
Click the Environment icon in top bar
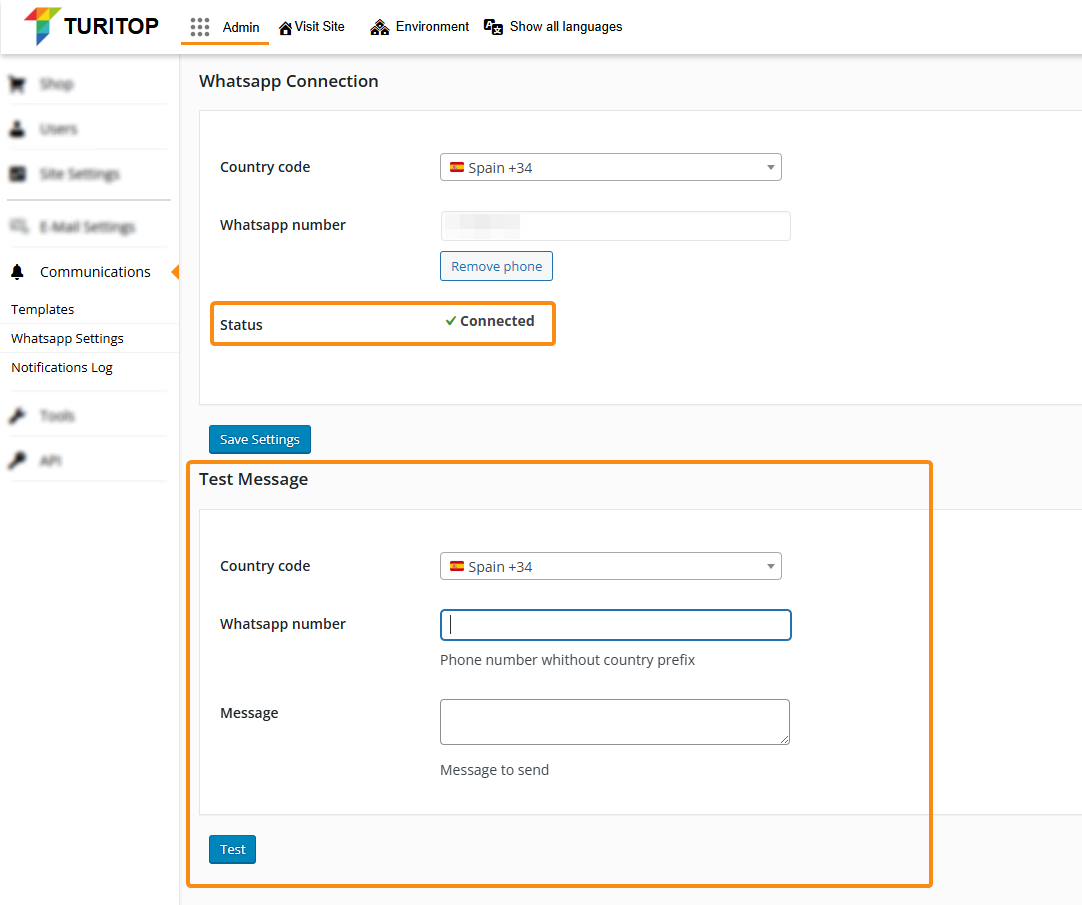379,27
